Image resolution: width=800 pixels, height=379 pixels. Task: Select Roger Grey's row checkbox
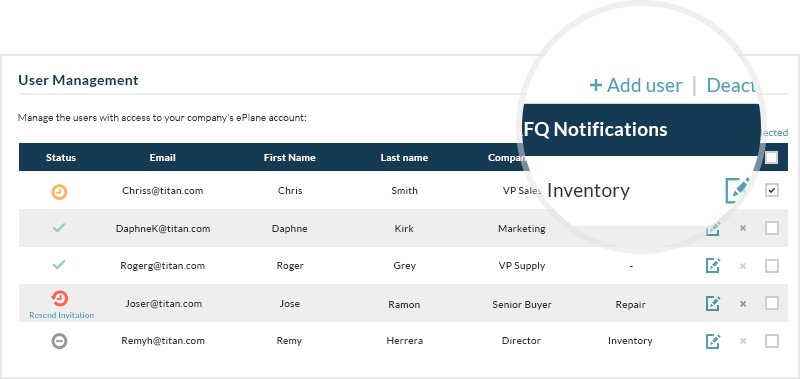point(772,266)
